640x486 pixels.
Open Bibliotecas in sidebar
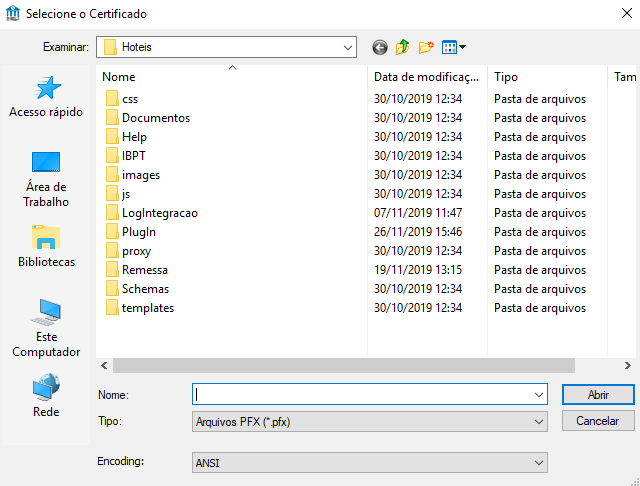pos(46,246)
